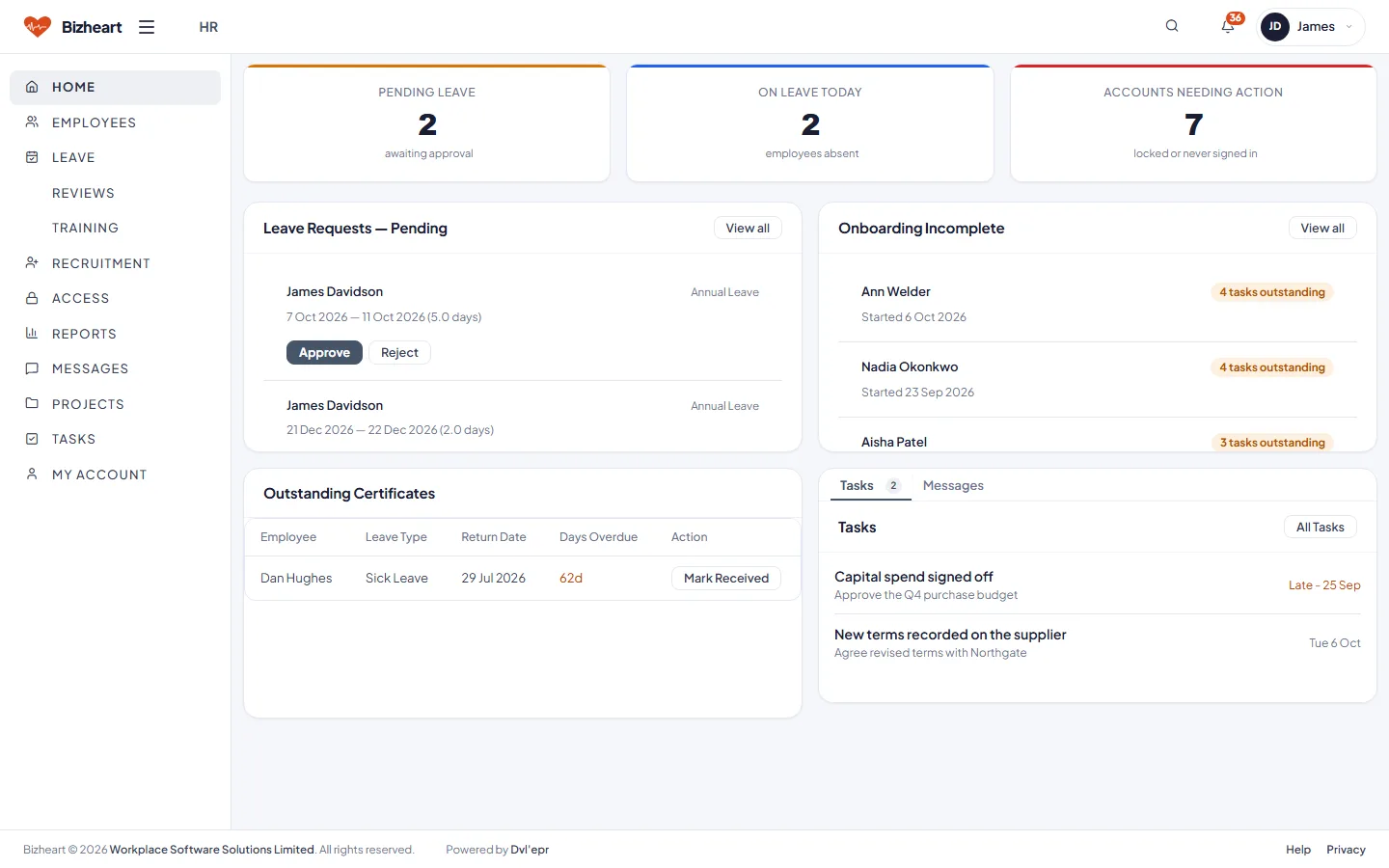The width and height of the screenshot is (1389, 868).
Task: Toggle the hamburger sidebar menu icon
Action: coord(147,27)
